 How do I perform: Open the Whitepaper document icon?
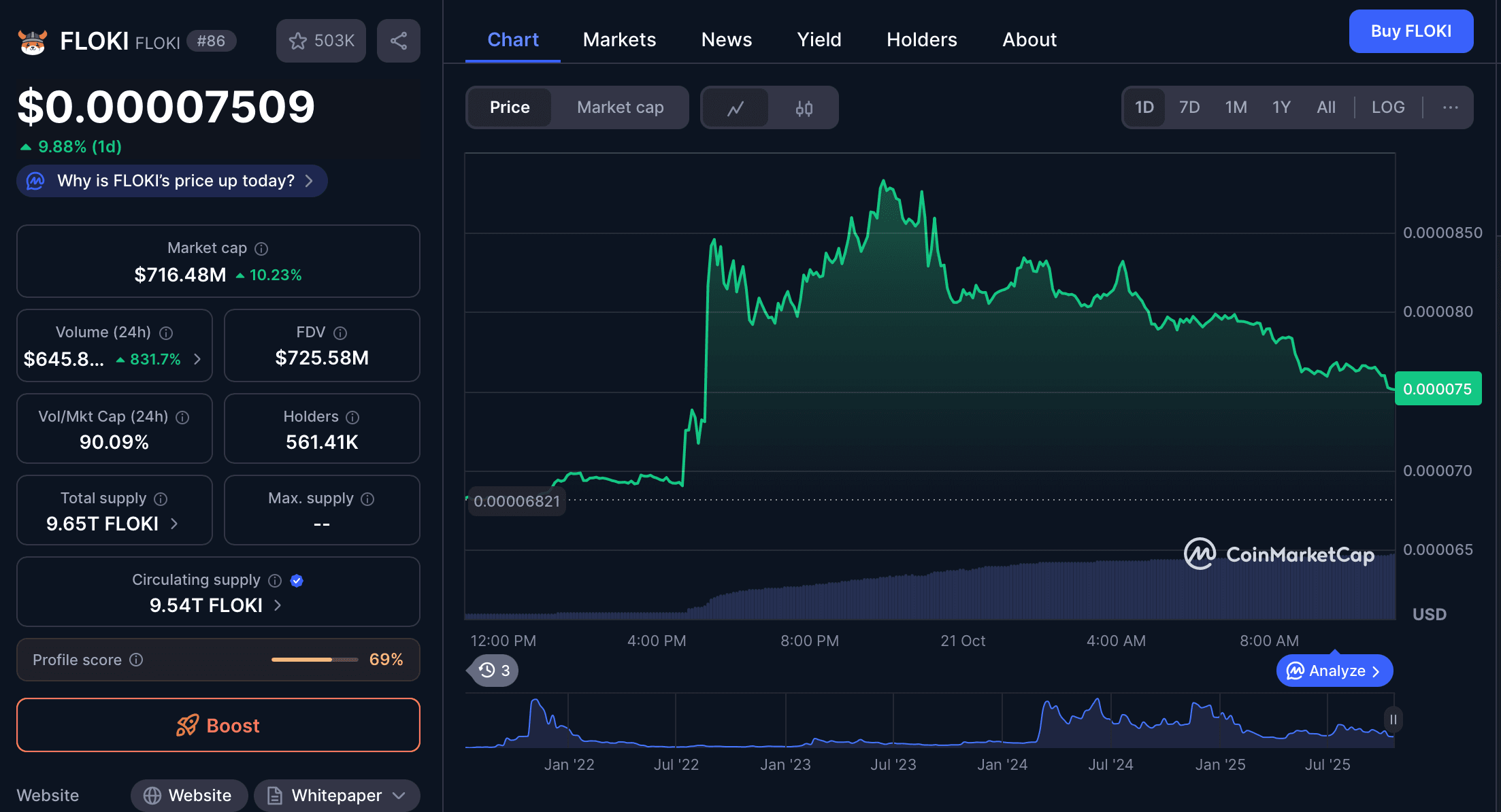tap(275, 795)
